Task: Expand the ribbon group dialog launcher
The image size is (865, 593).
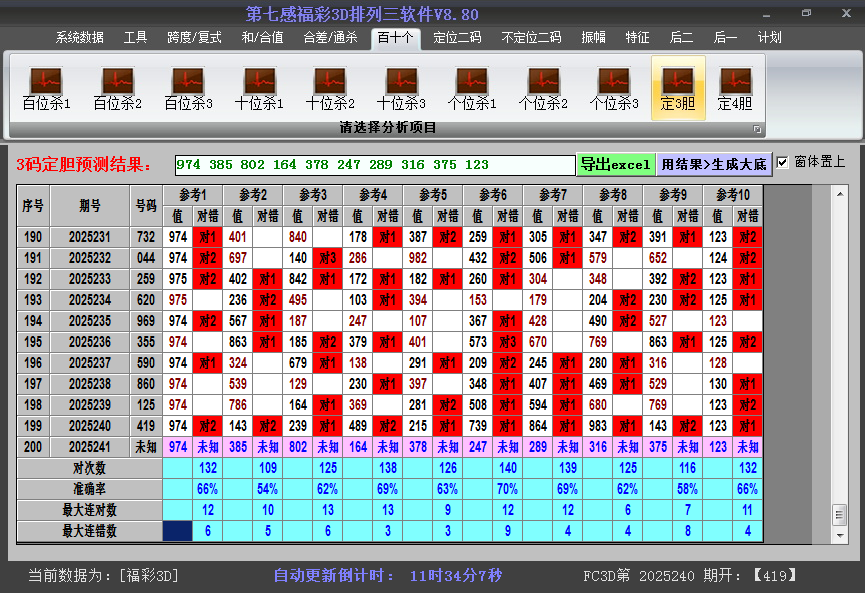Action: 757,129
